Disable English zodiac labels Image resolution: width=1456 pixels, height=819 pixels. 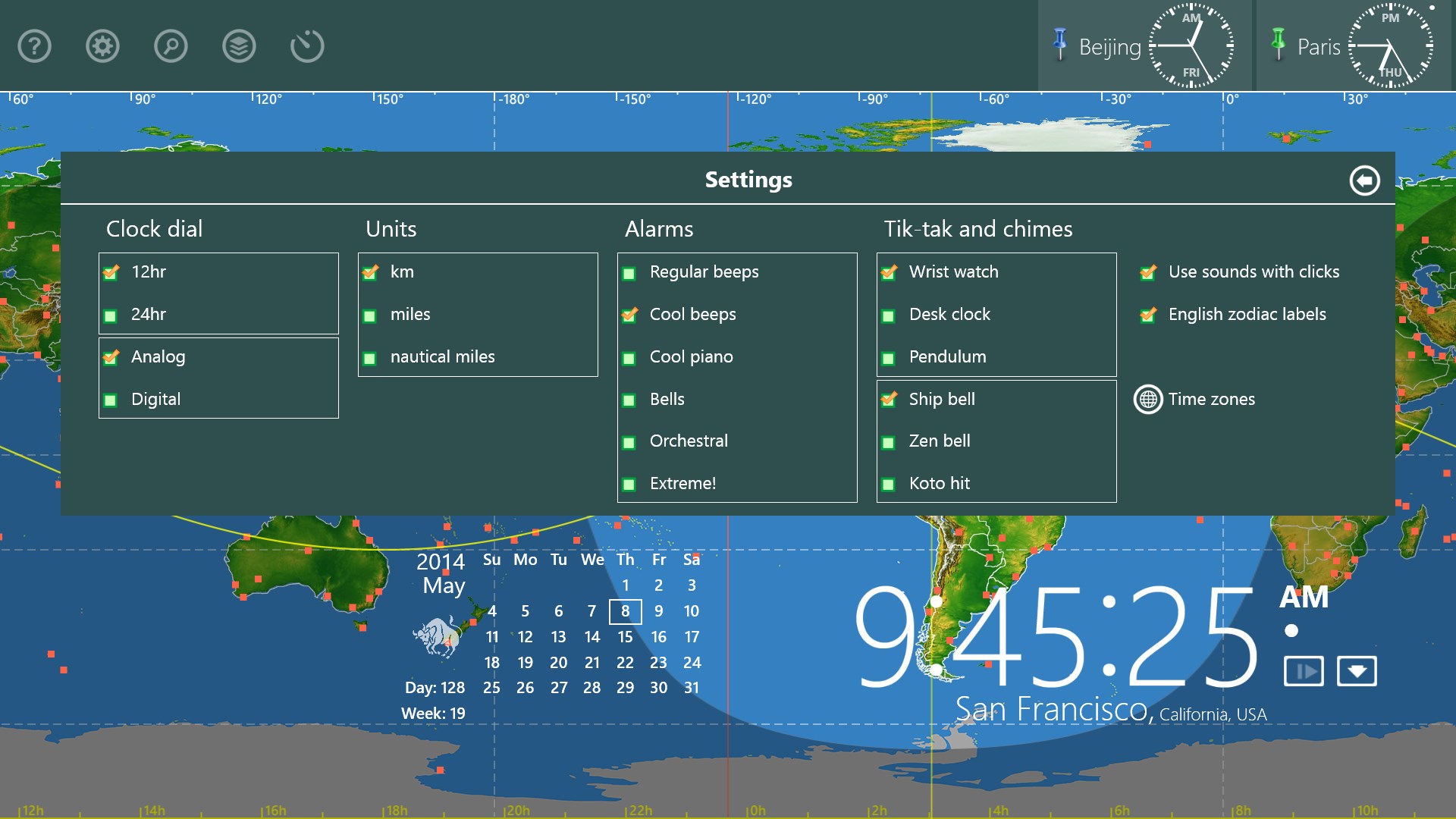click(x=1147, y=314)
